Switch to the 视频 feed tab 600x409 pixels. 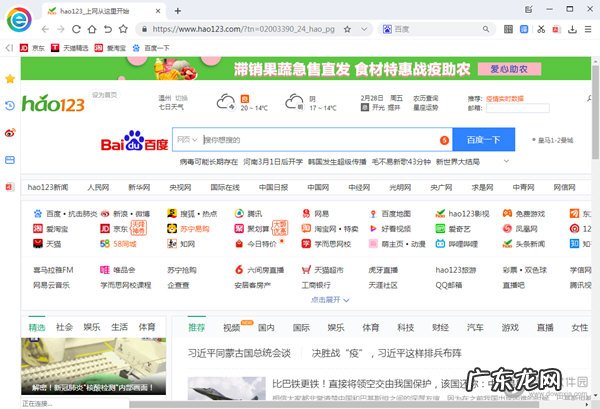coord(232,328)
